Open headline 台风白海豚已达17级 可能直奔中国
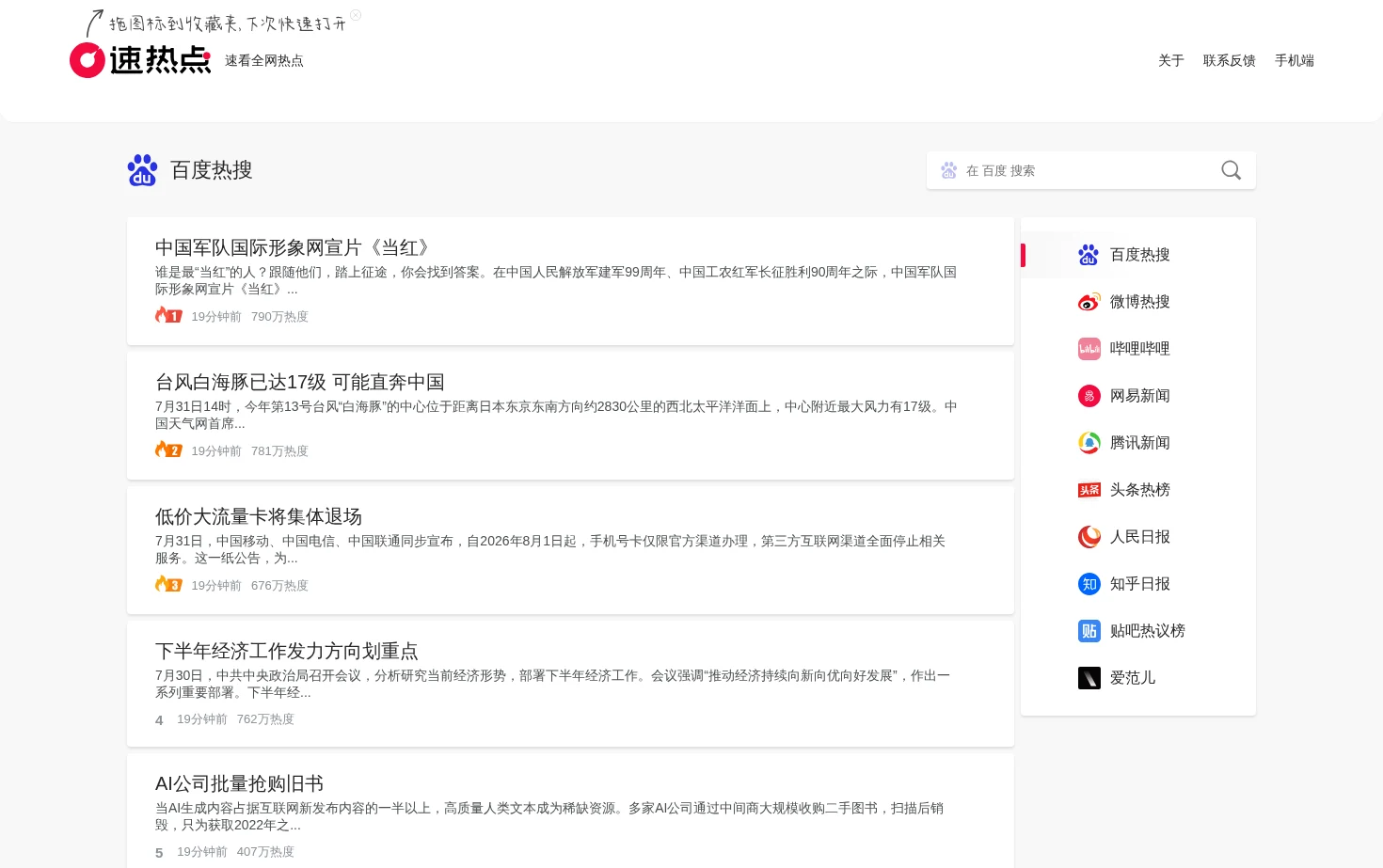The height and width of the screenshot is (868, 1383). [299, 382]
